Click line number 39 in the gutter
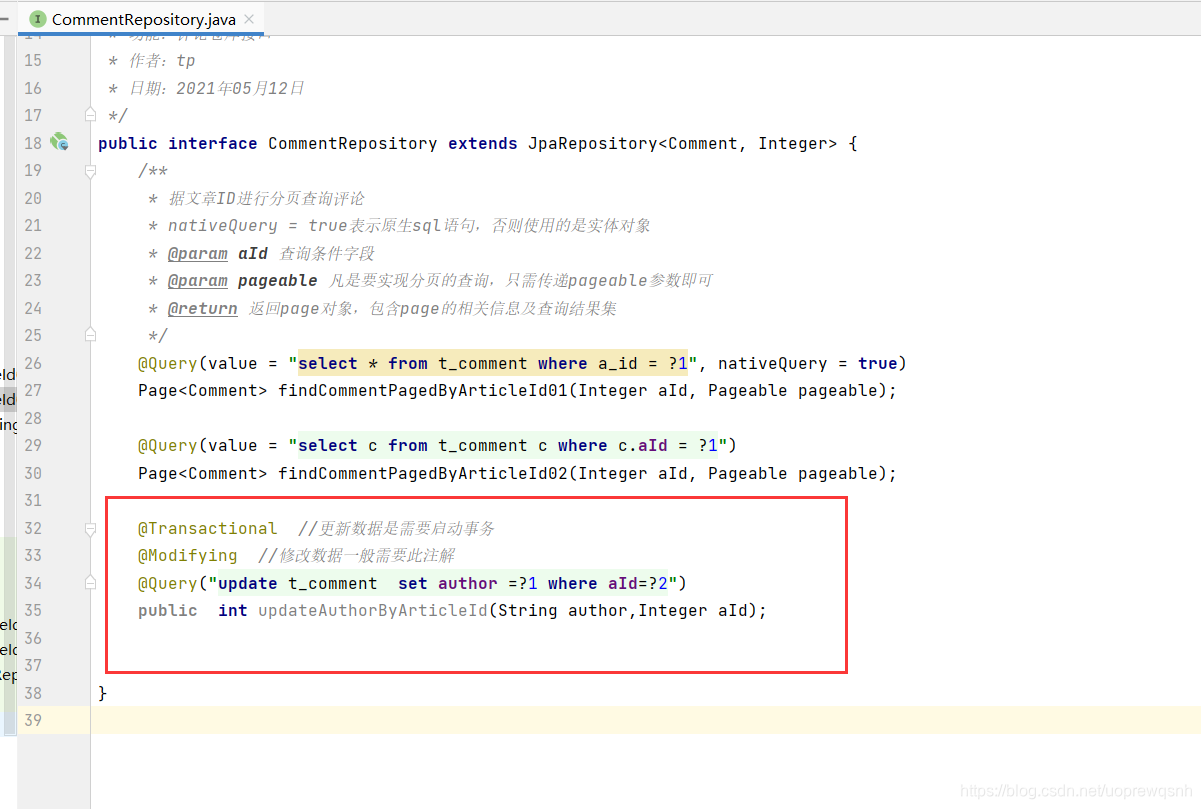The height and width of the screenshot is (809, 1201). click(x=33, y=720)
